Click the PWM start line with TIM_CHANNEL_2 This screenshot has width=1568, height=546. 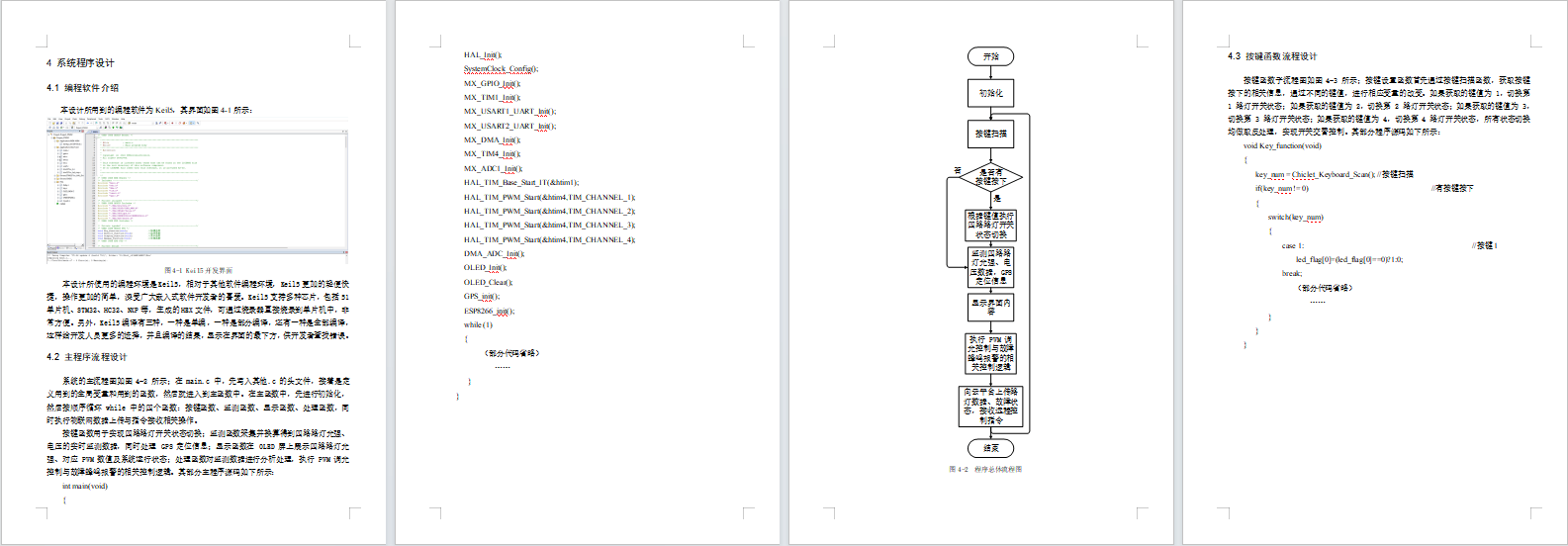tap(550, 211)
